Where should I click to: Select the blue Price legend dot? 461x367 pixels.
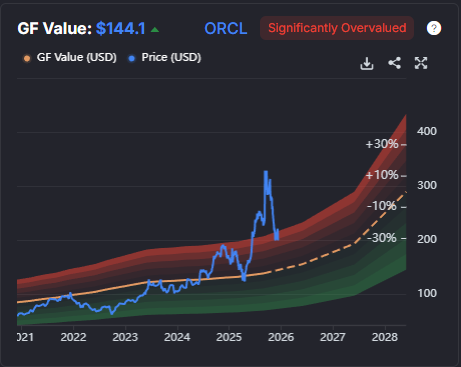(x=132, y=59)
